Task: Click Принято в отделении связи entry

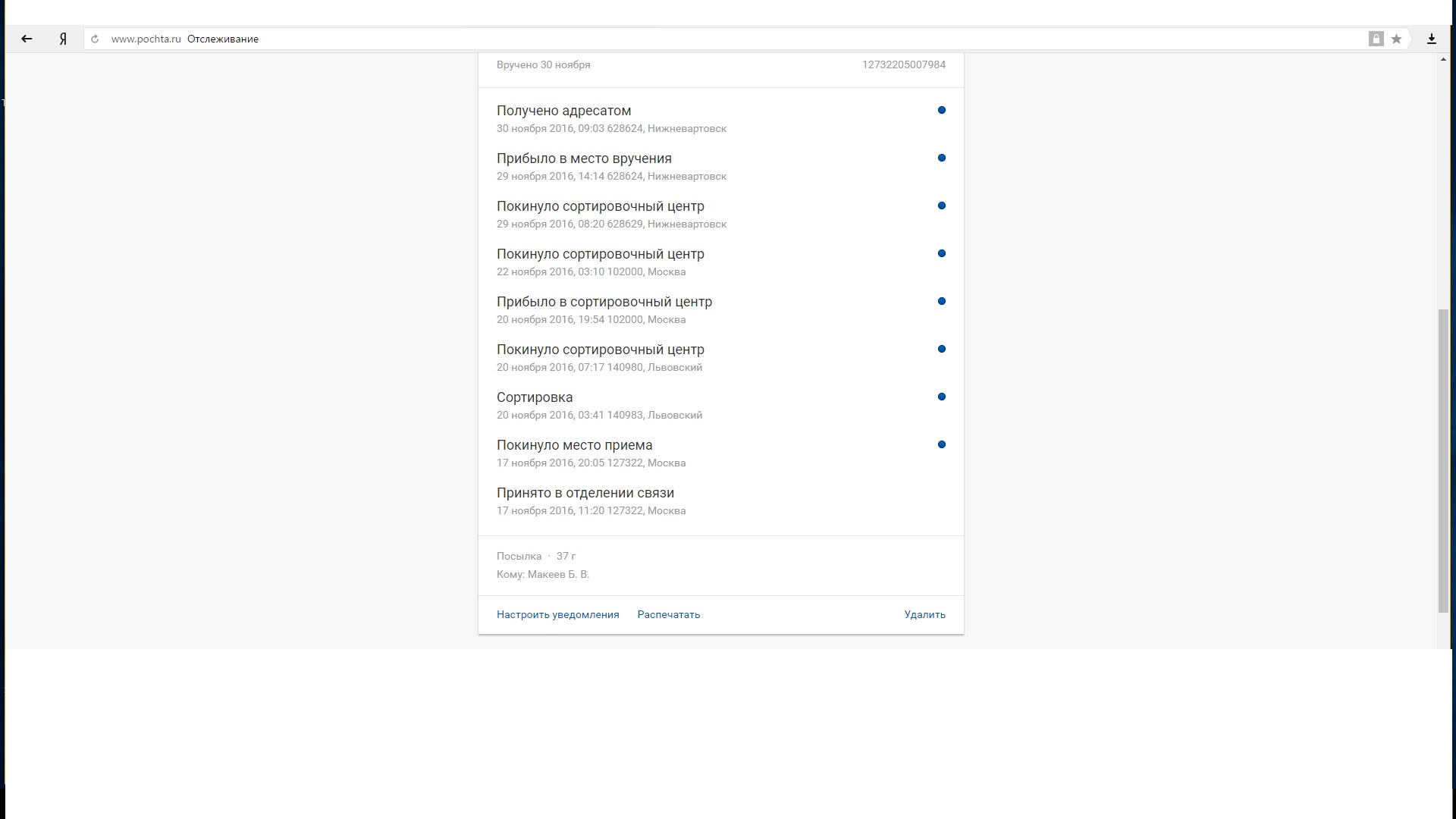Action: pos(585,493)
